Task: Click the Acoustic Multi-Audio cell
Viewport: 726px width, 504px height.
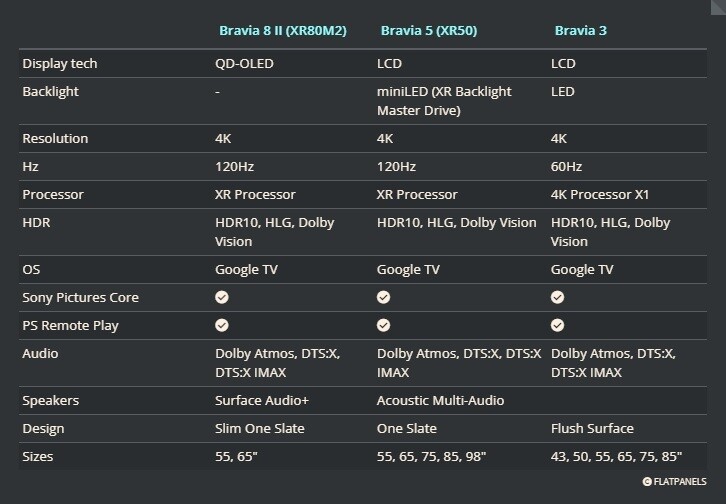Action: [440, 400]
